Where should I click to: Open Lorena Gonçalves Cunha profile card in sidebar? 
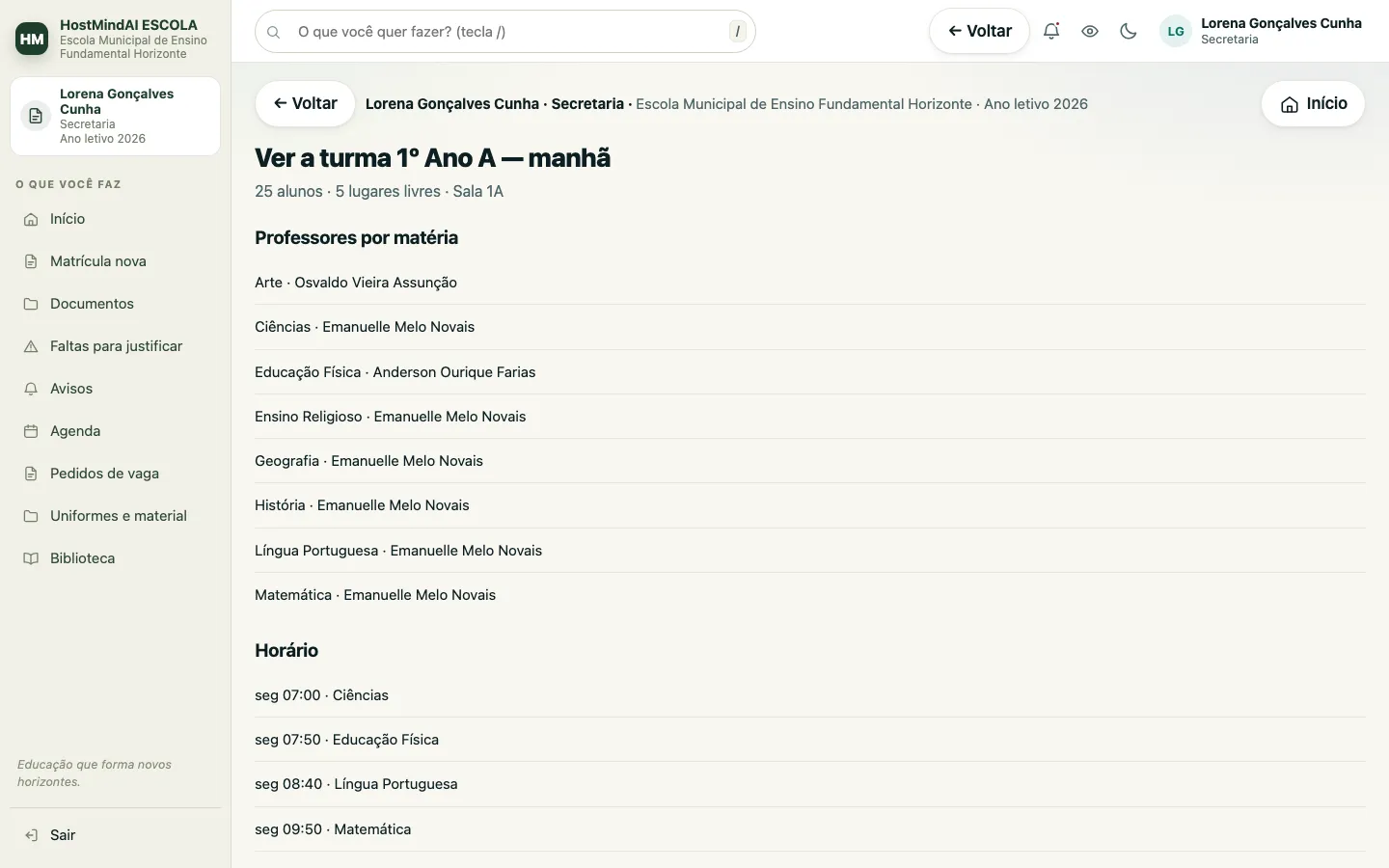click(x=116, y=116)
